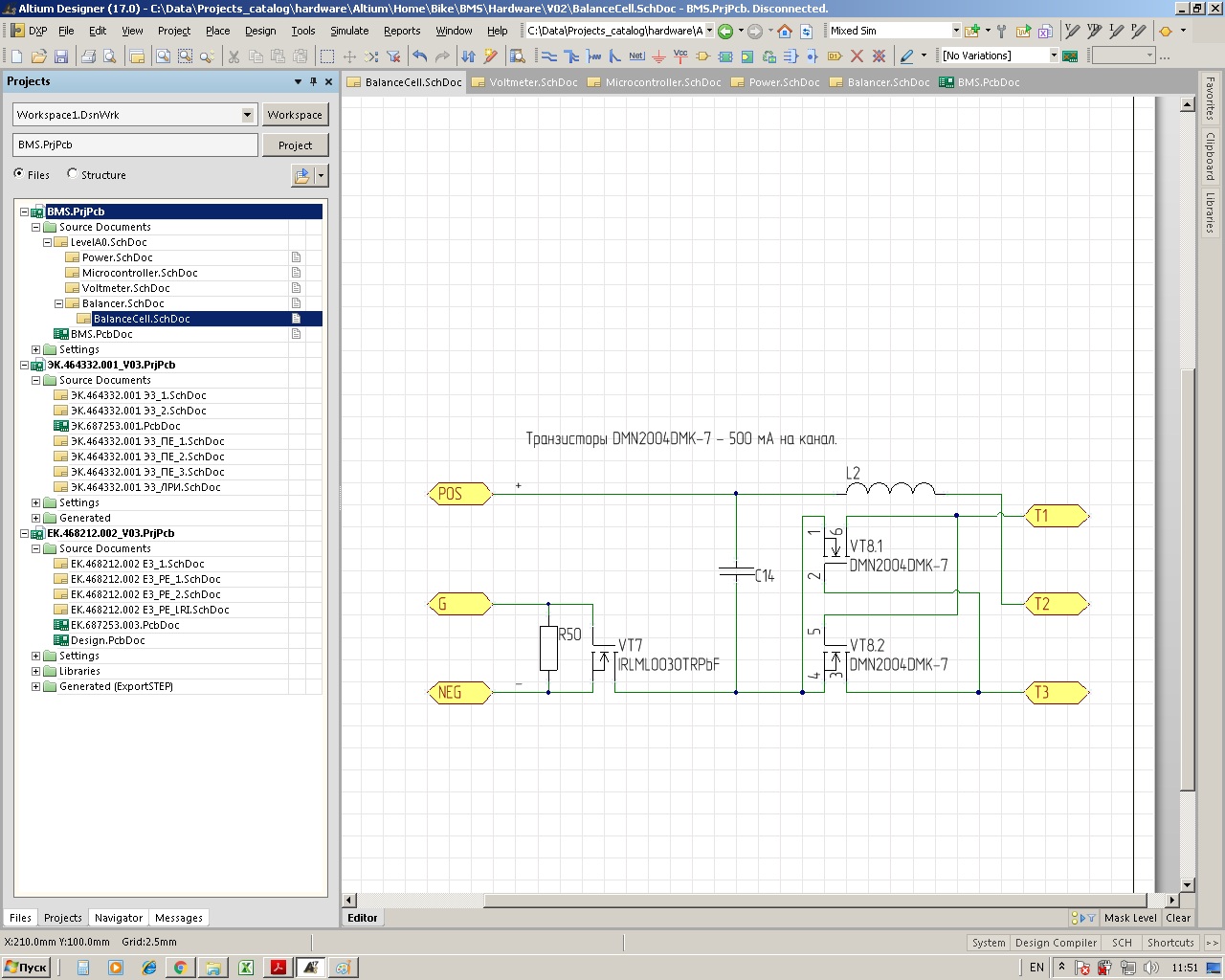
Task: Click the Undo arrow icon
Action: coord(420,56)
